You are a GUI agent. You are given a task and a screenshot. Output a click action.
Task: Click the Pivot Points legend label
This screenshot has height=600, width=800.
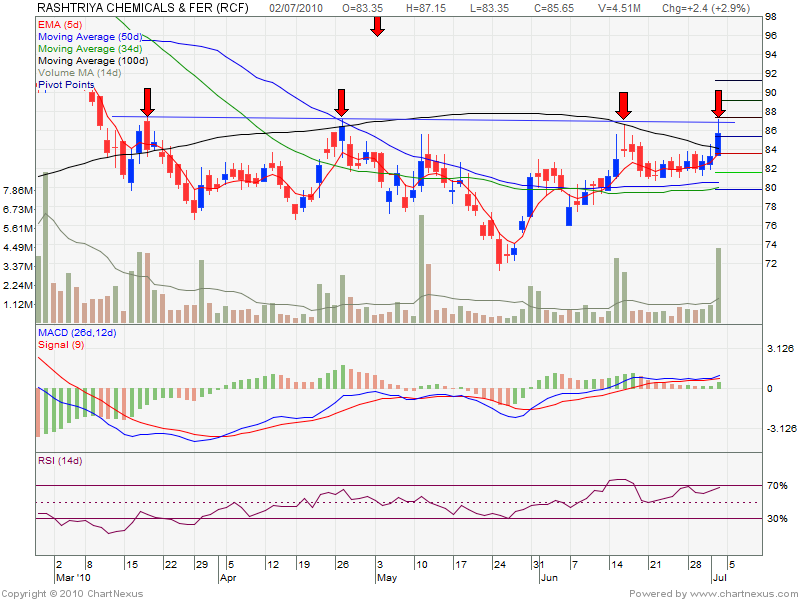[x=66, y=86]
